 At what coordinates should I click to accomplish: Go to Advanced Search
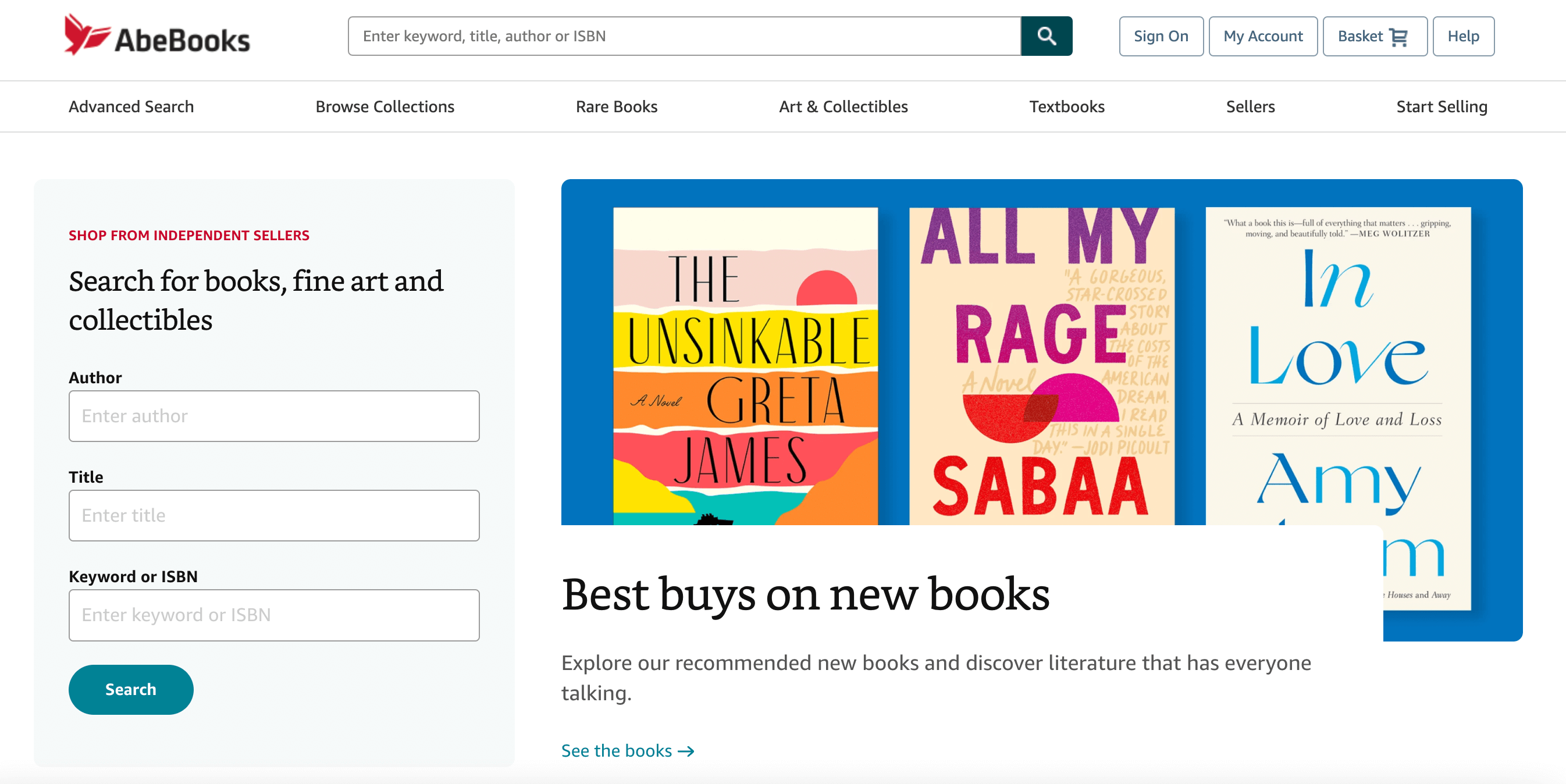131,106
